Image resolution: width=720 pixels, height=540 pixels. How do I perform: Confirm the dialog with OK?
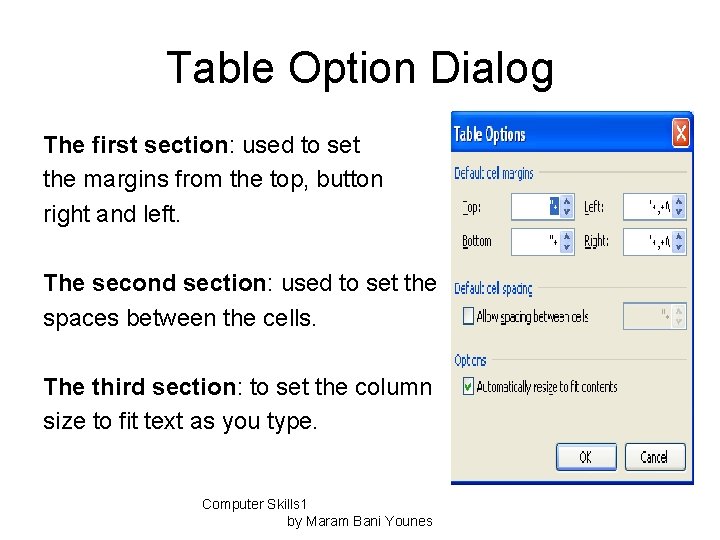tap(586, 457)
